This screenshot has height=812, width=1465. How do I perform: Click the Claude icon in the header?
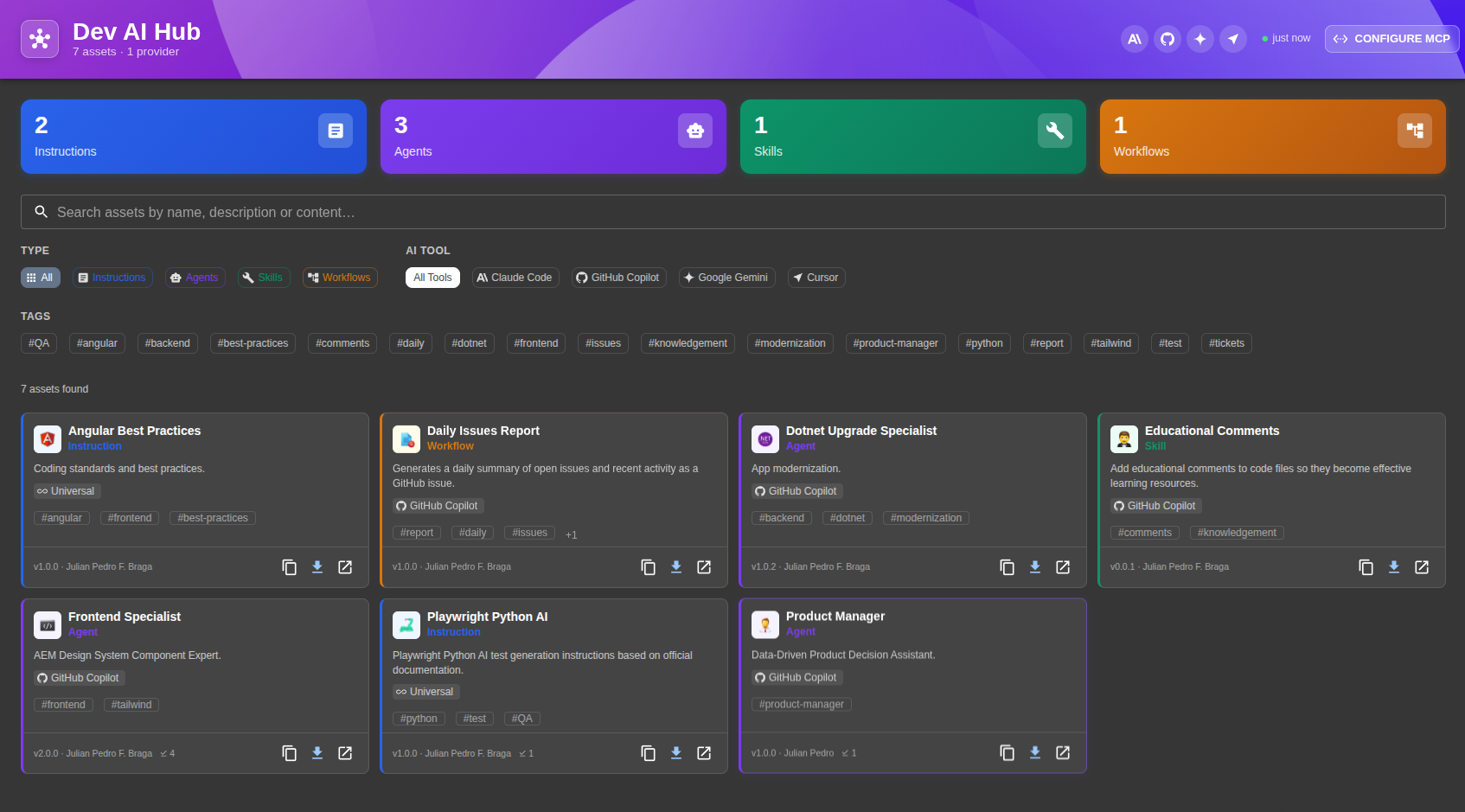[1135, 39]
